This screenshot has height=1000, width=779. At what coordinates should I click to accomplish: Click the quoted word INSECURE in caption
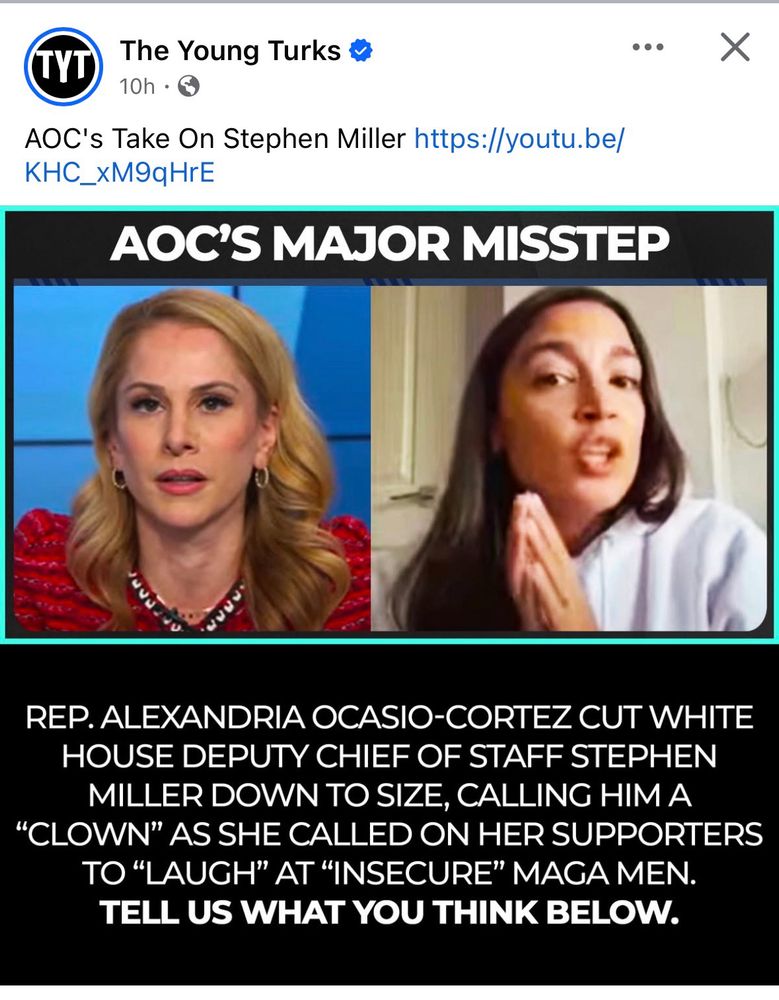point(413,873)
